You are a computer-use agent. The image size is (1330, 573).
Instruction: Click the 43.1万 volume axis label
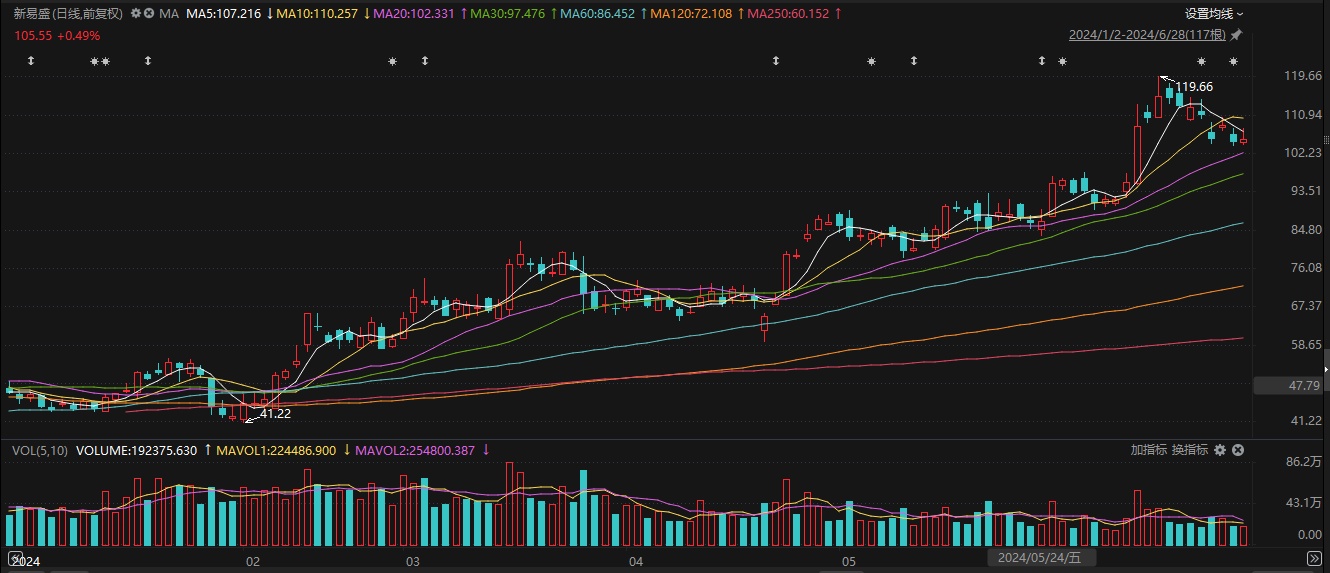1304,503
